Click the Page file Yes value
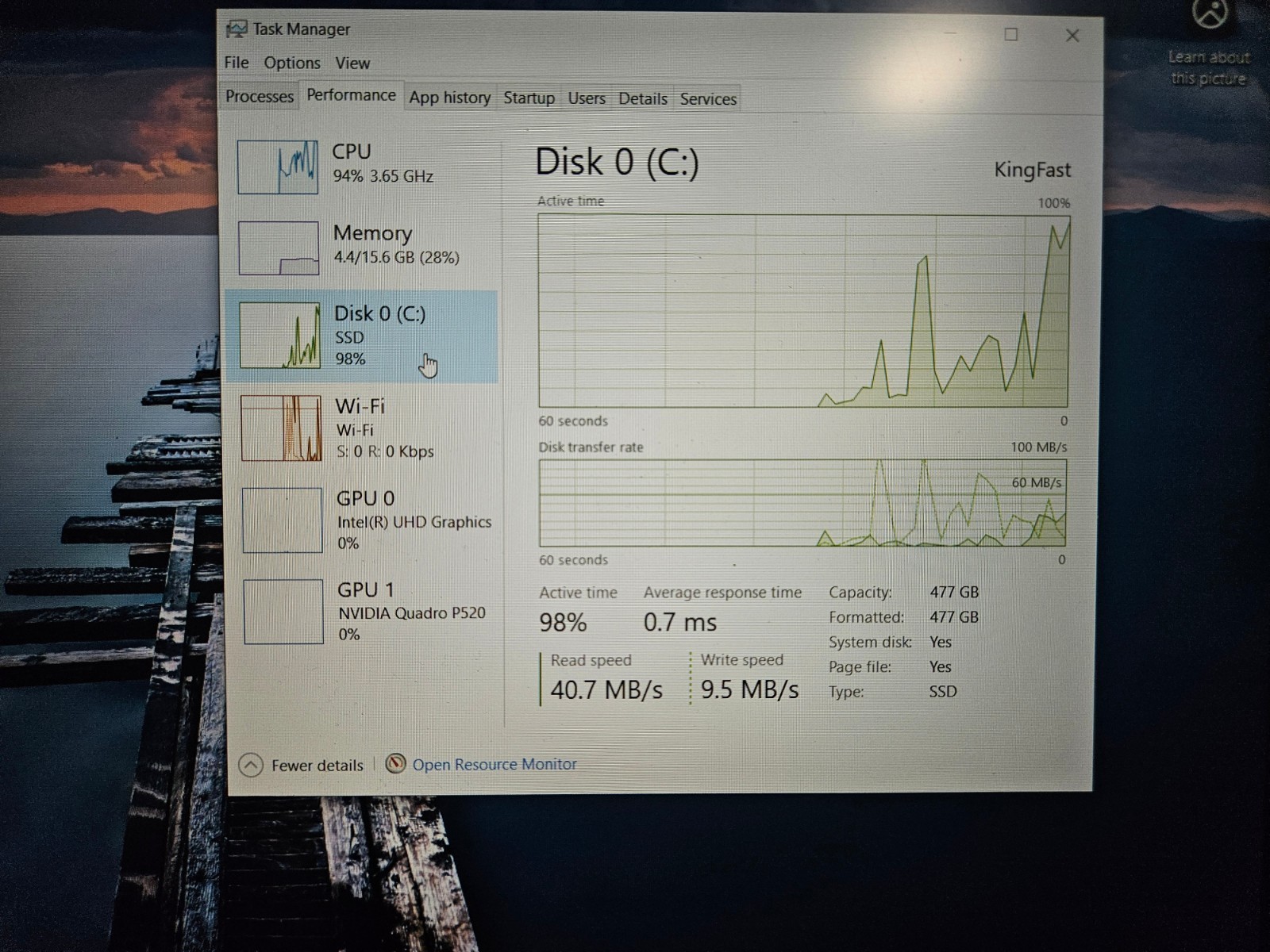Screen dimensions: 1270x952 coord(941,666)
